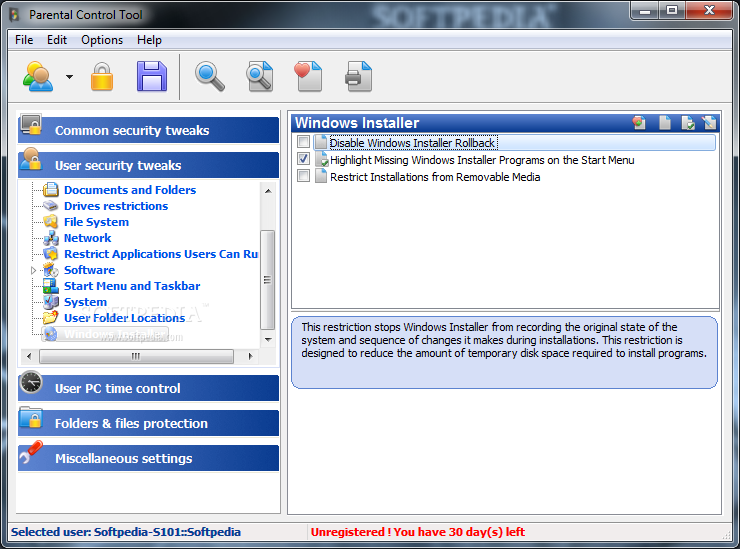This screenshot has height=549, width=740.
Task: Click 'Restrict Installations from Removable Media' label
Action: click(435, 177)
